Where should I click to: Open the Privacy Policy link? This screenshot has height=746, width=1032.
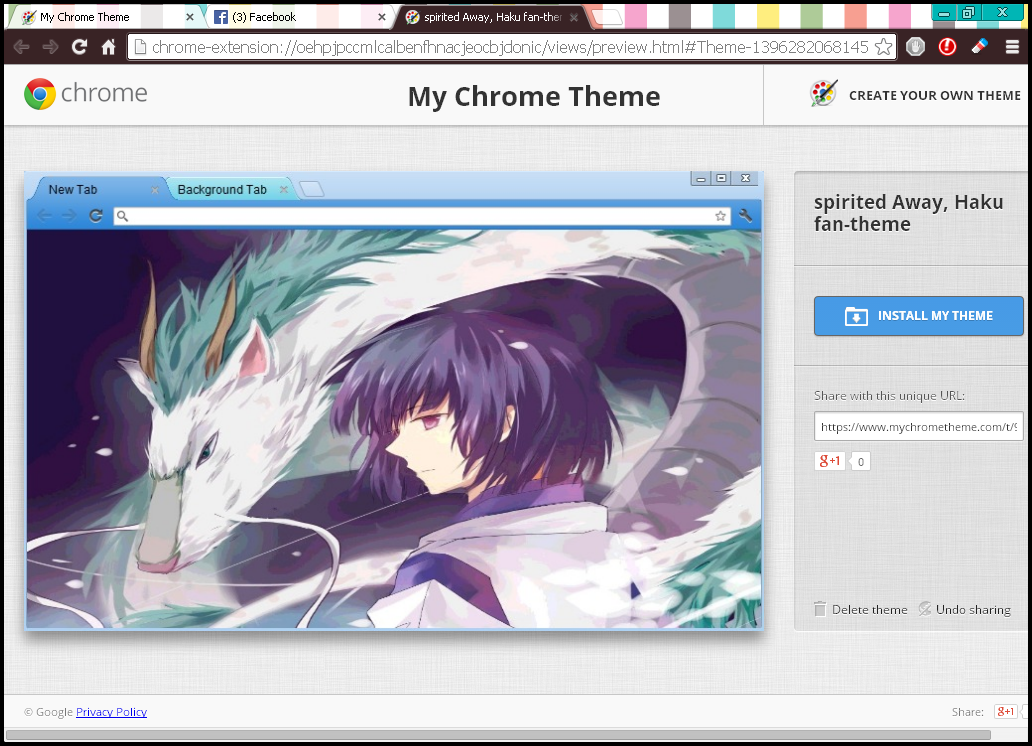[111, 712]
